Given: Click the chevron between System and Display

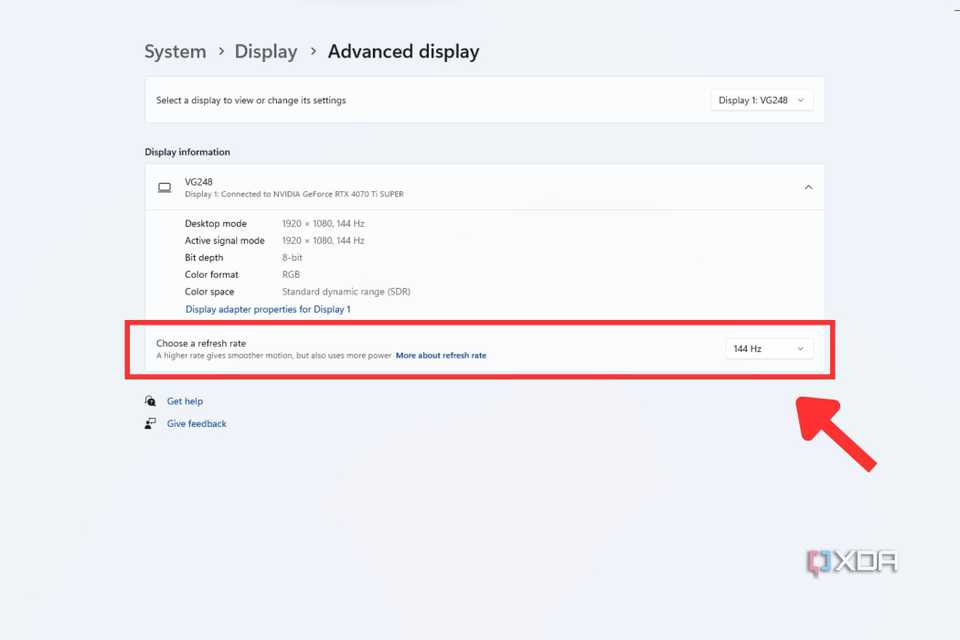Looking at the screenshot, I should tap(221, 51).
